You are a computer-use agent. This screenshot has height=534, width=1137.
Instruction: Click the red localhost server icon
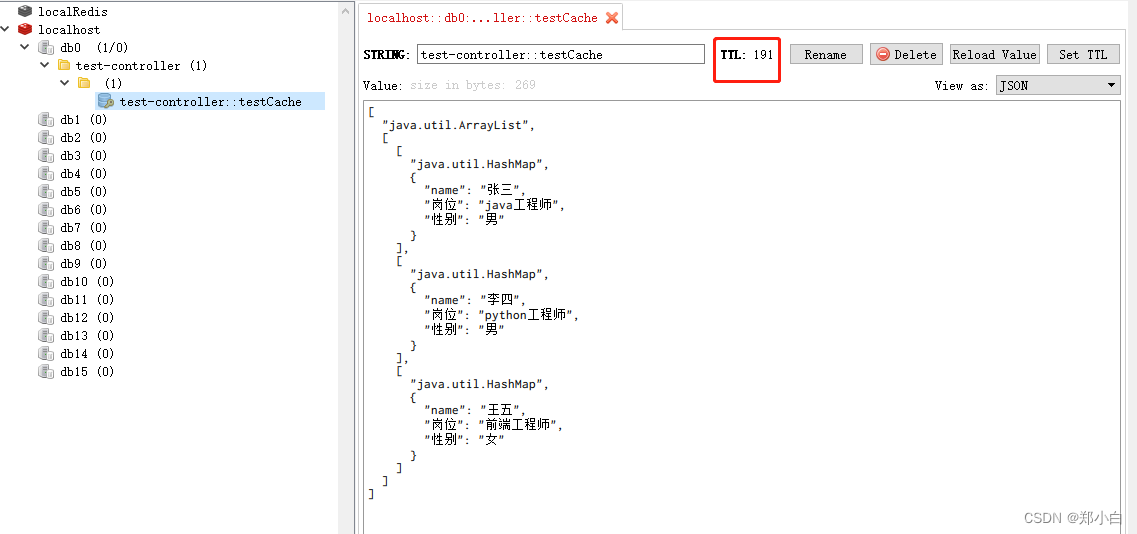point(25,29)
